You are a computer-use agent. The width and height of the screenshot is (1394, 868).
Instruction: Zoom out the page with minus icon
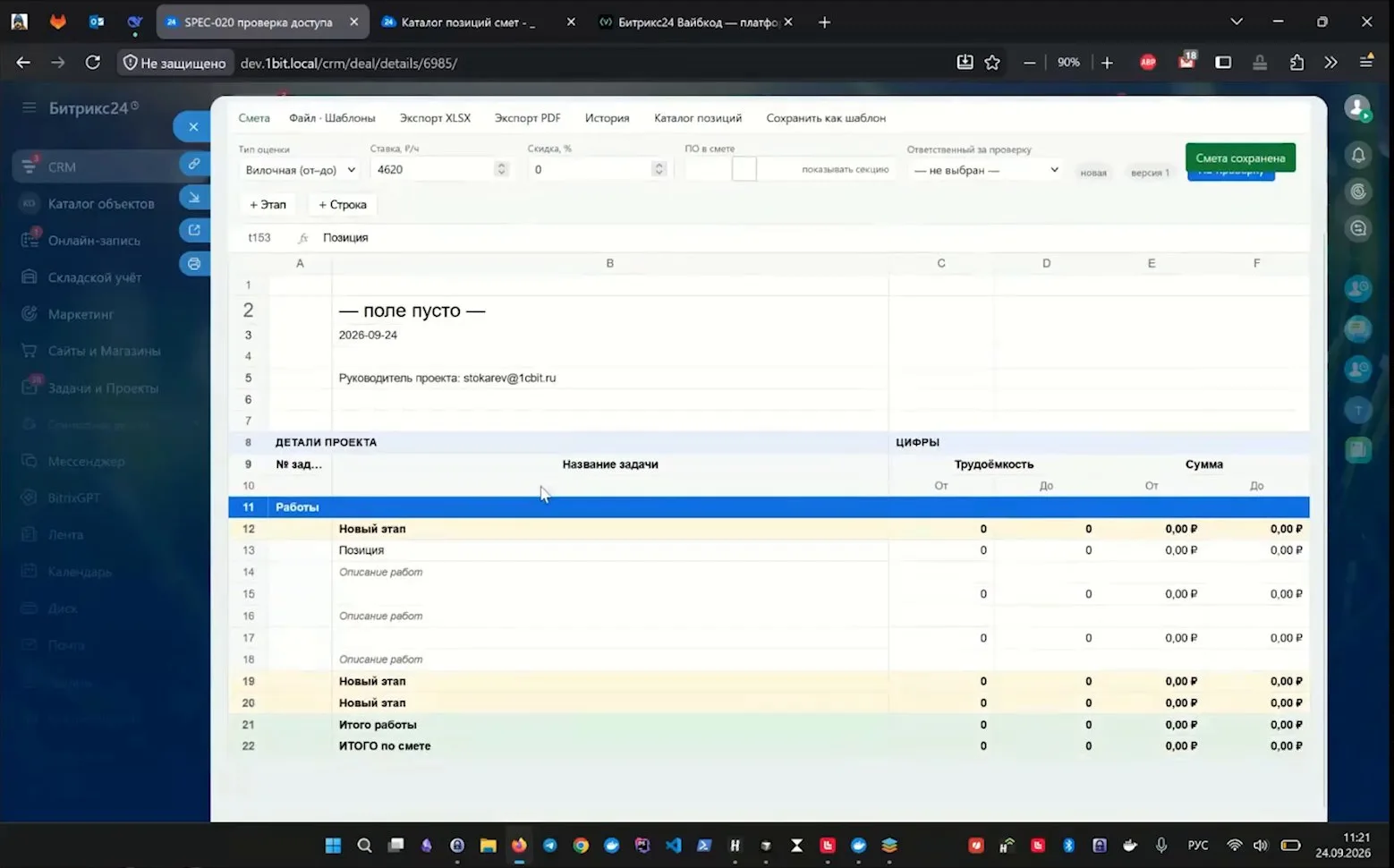[1030, 63]
